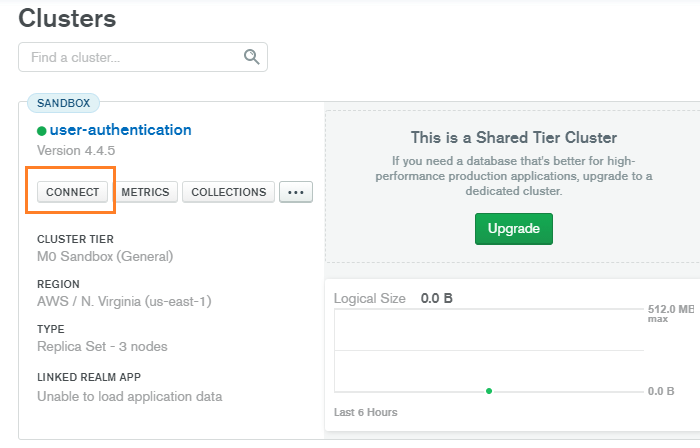Click the Replica Set - 3 nodes text
Viewport: 700px width, 448px height.
[x=102, y=346]
